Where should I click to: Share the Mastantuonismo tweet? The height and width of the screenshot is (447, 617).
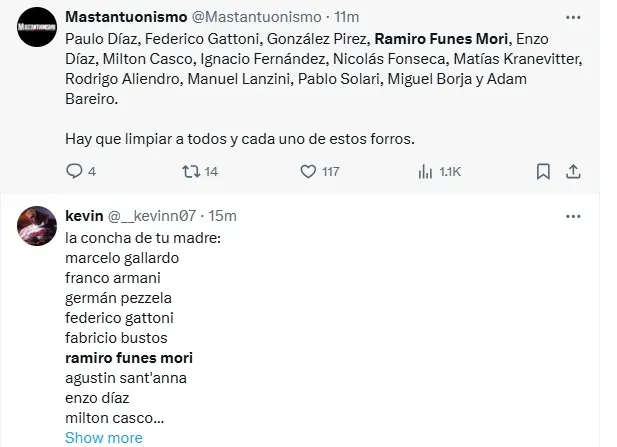click(x=574, y=172)
